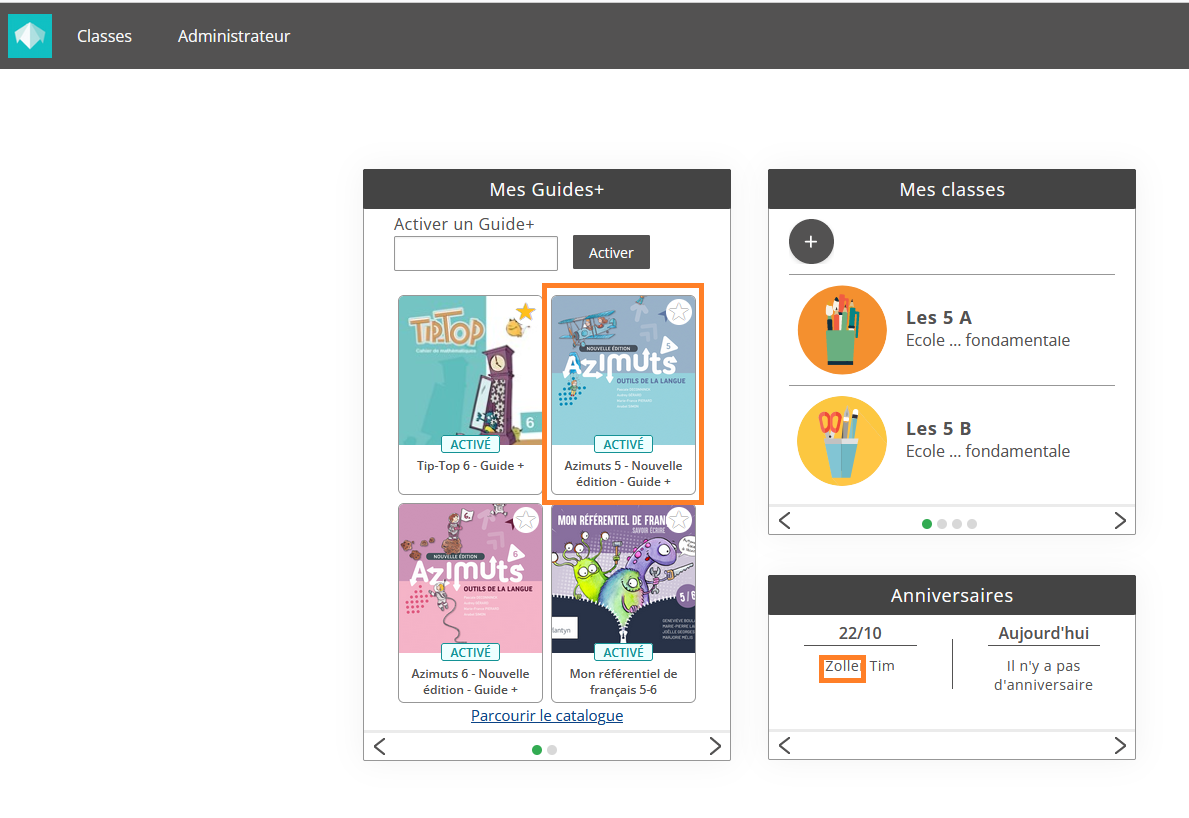Click the "Il n'y a pas d'anniversaire" message
Screen dimensions: 1189x818
(x=1043, y=675)
